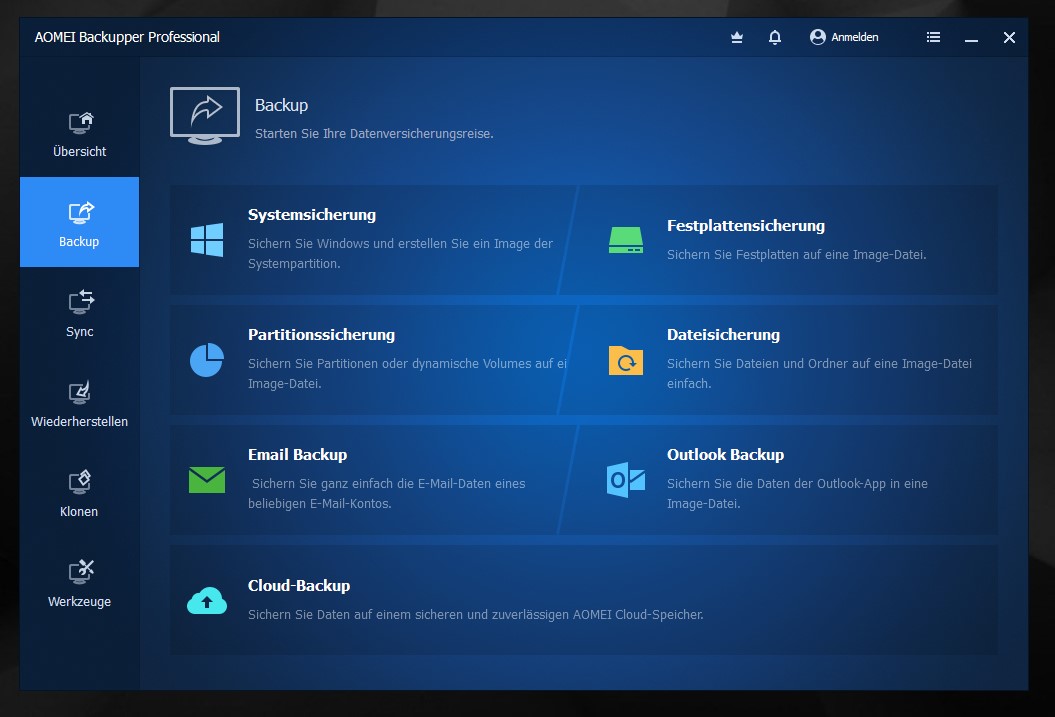1055x717 pixels.
Task: Select Outlook Backup title
Action: pyautogui.click(x=725, y=455)
